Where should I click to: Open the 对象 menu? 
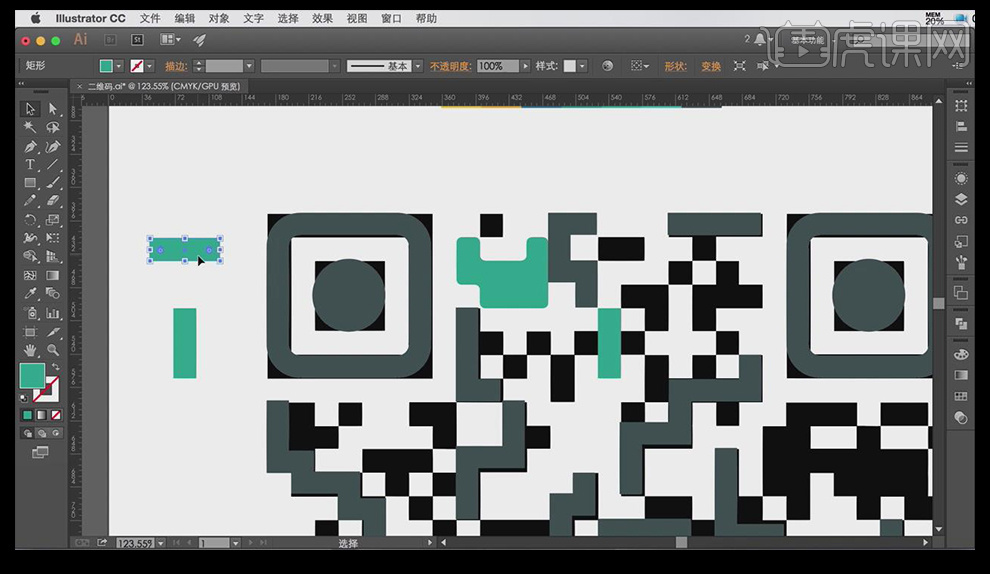[x=219, y=18]
